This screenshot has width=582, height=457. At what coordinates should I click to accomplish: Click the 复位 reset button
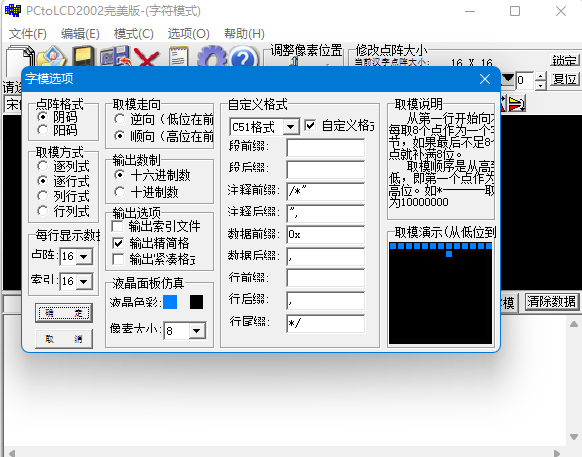(x=564, y=79)
